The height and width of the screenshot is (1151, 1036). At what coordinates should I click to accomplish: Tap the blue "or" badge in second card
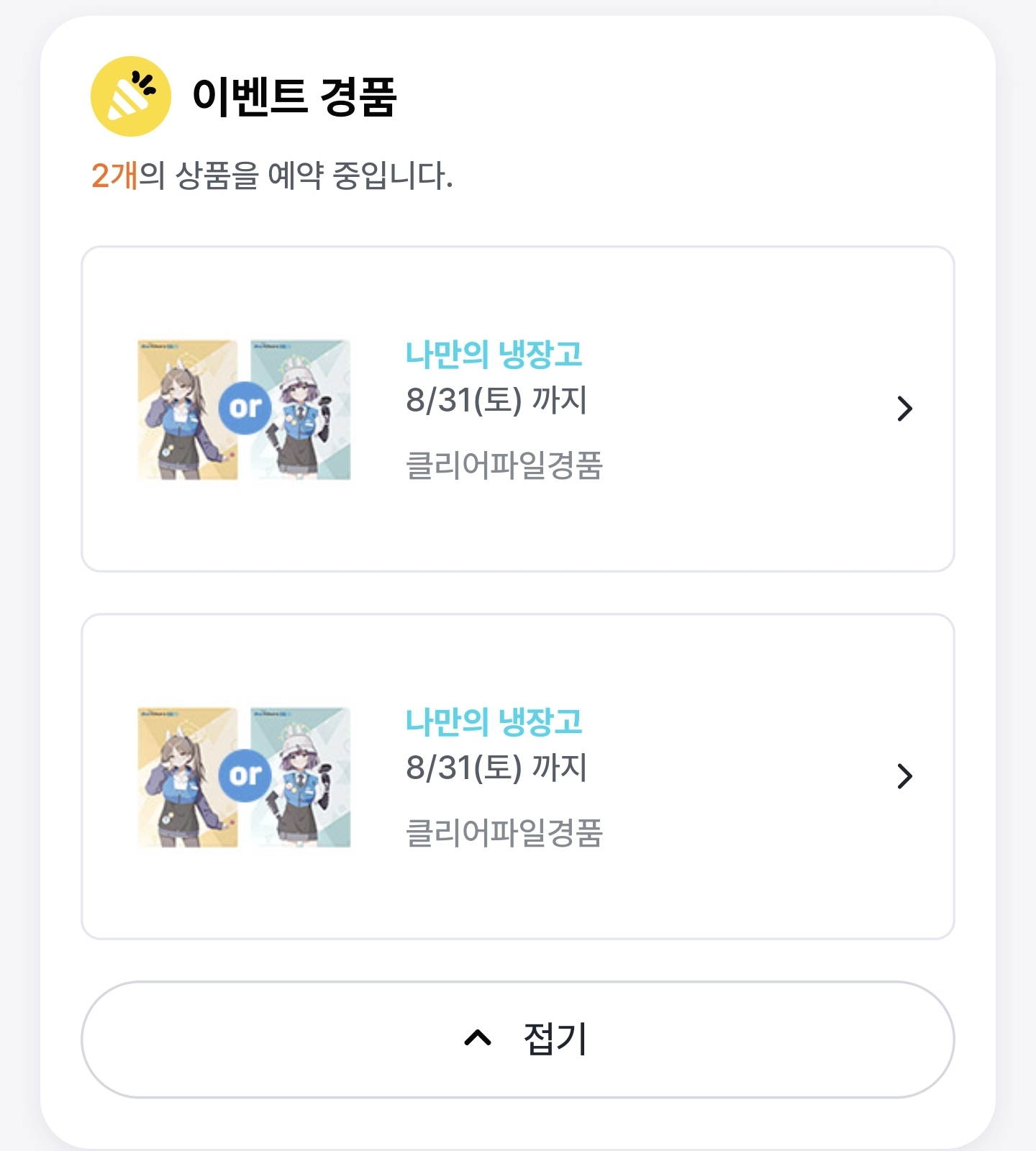point(245,775)
